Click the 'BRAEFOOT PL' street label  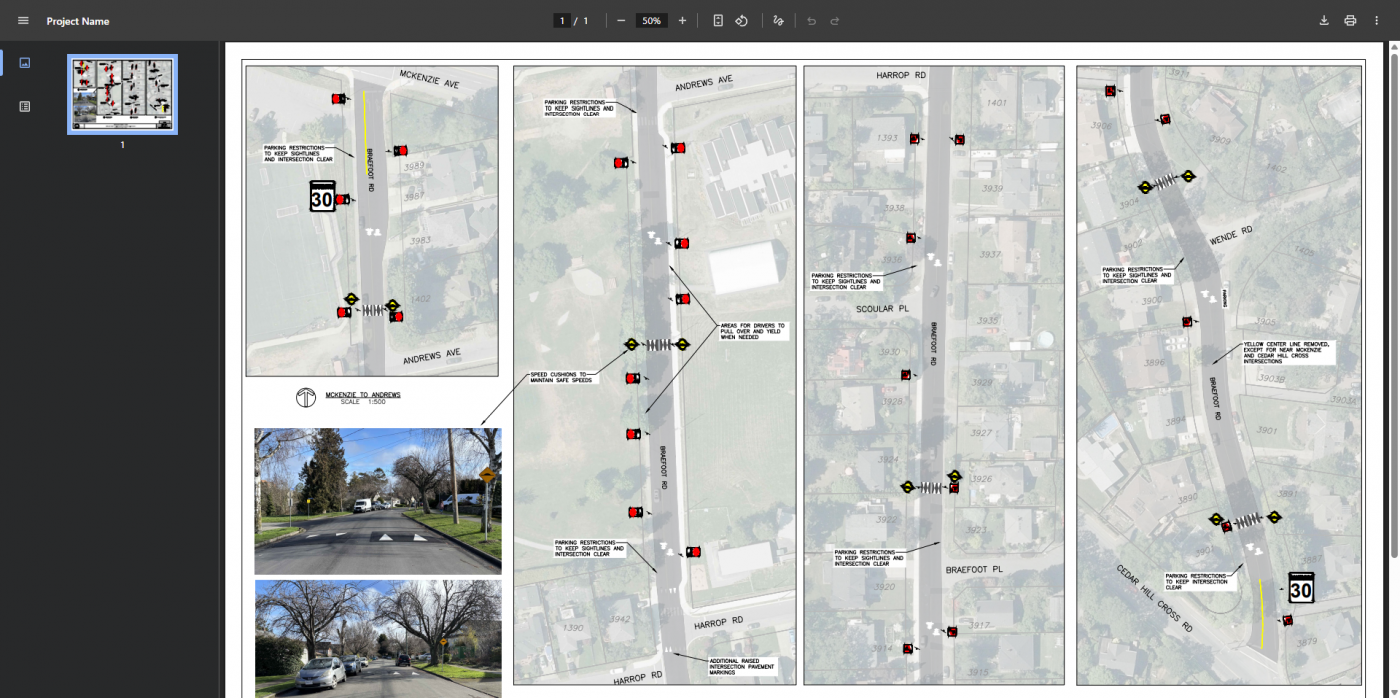coord(975,569)
